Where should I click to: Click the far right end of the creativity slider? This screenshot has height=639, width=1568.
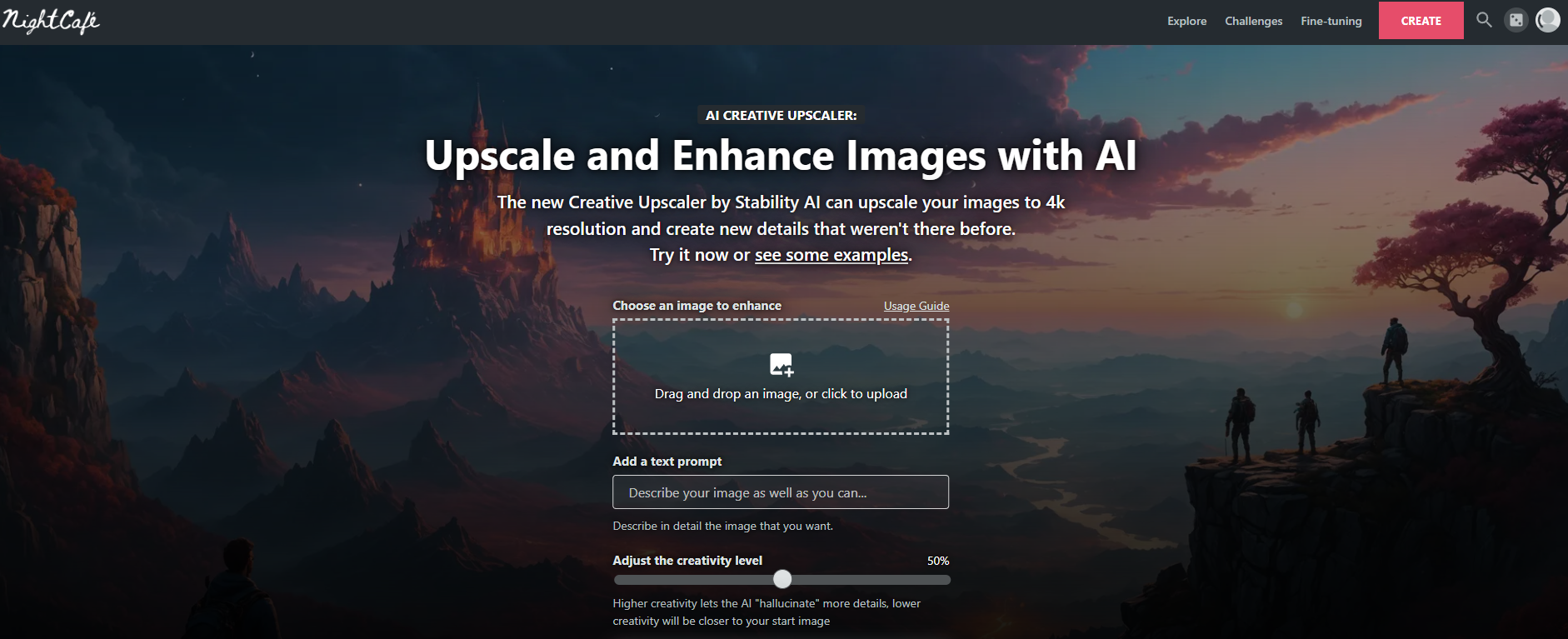[x=946, y=580]
